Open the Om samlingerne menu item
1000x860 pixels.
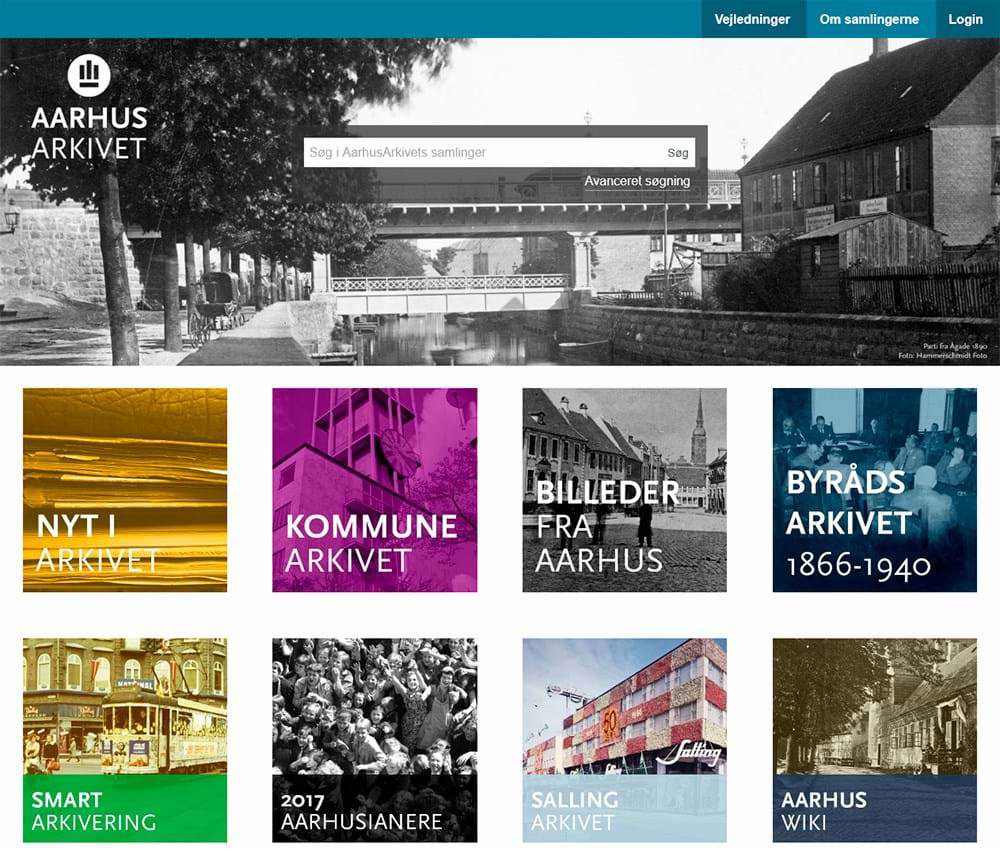869,19
